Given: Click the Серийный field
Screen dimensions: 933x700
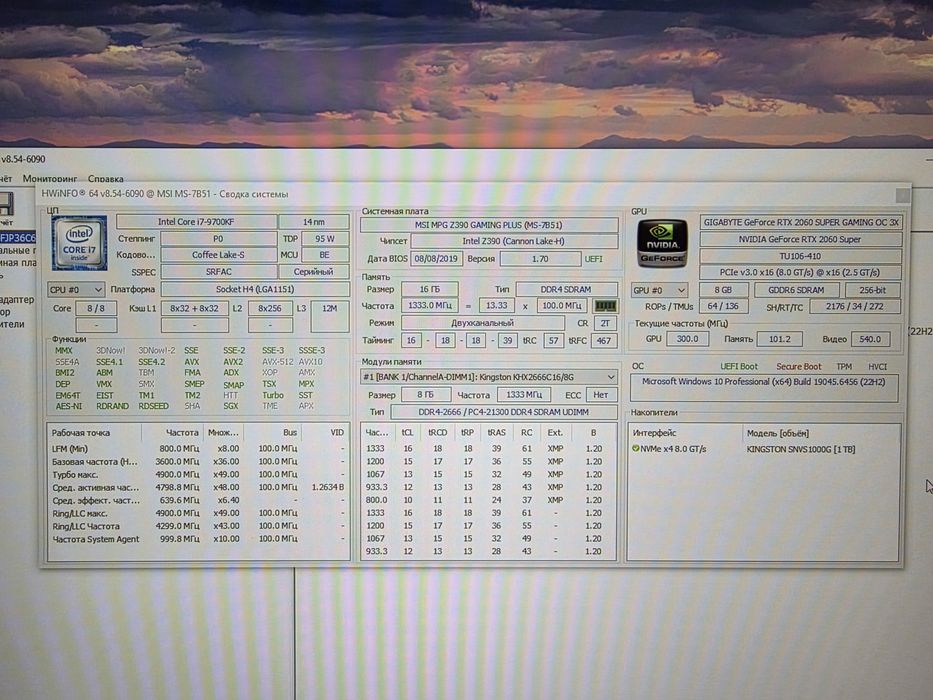Looking at the screenshot, I should [314, 271].
